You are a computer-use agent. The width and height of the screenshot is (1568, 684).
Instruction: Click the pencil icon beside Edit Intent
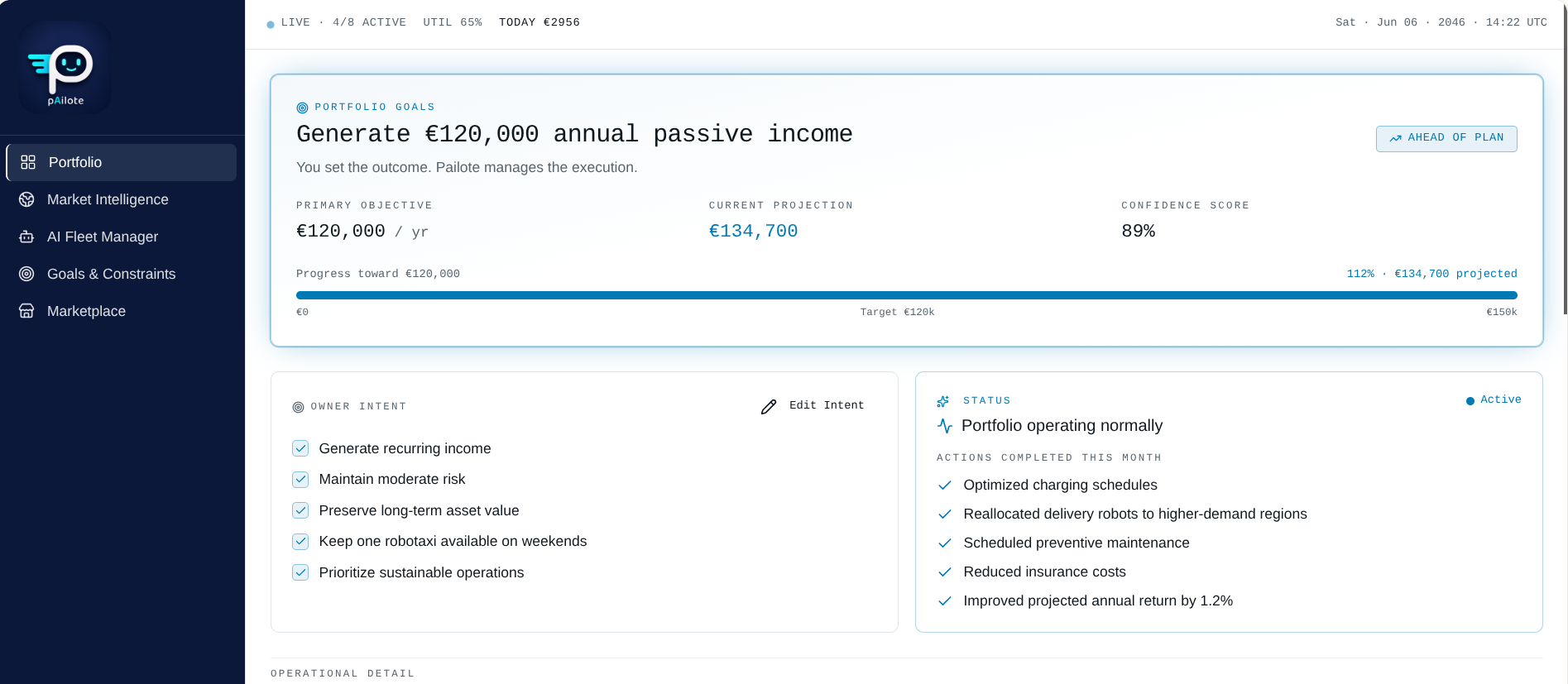click(769, 406)
